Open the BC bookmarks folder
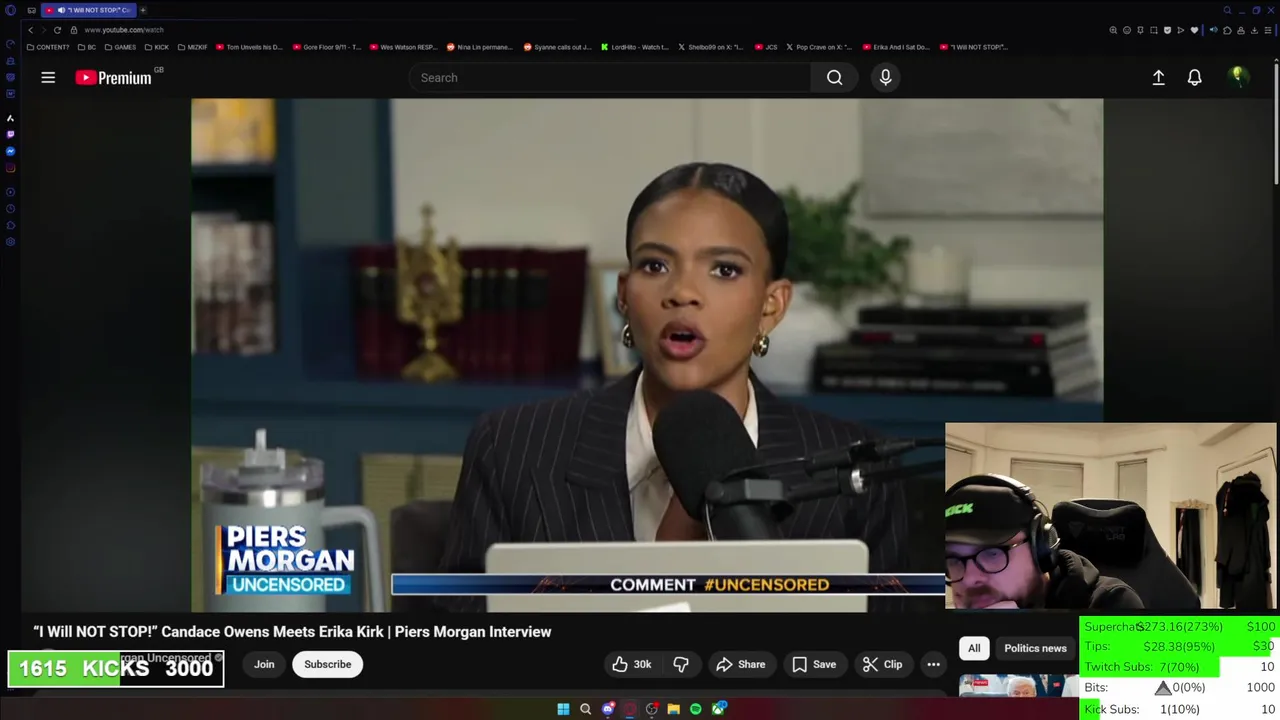This screenshot has height=720, width=1280. tap(87, 47)
